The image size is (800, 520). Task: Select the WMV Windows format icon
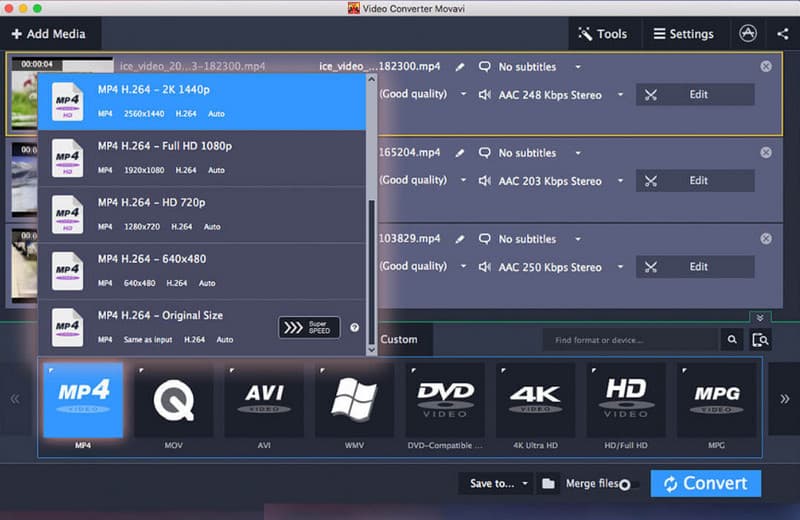coord(354,400)
